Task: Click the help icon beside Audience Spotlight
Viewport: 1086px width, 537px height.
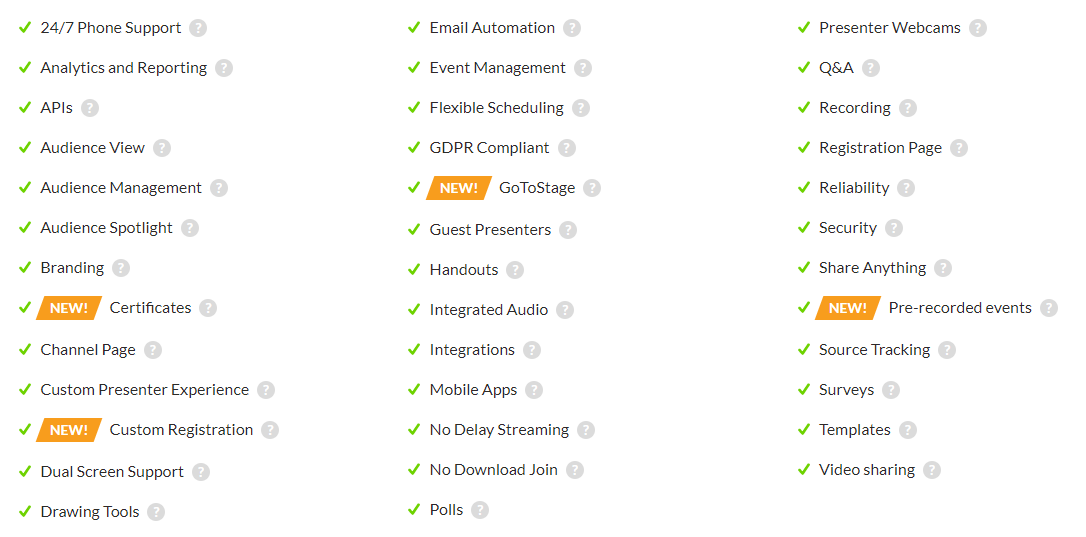Action: 190,228
